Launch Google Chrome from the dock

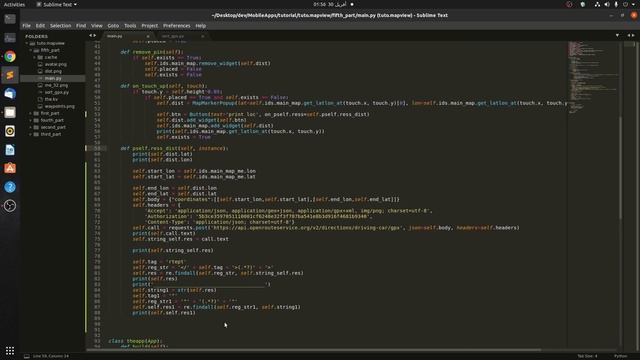coord(10,56)
